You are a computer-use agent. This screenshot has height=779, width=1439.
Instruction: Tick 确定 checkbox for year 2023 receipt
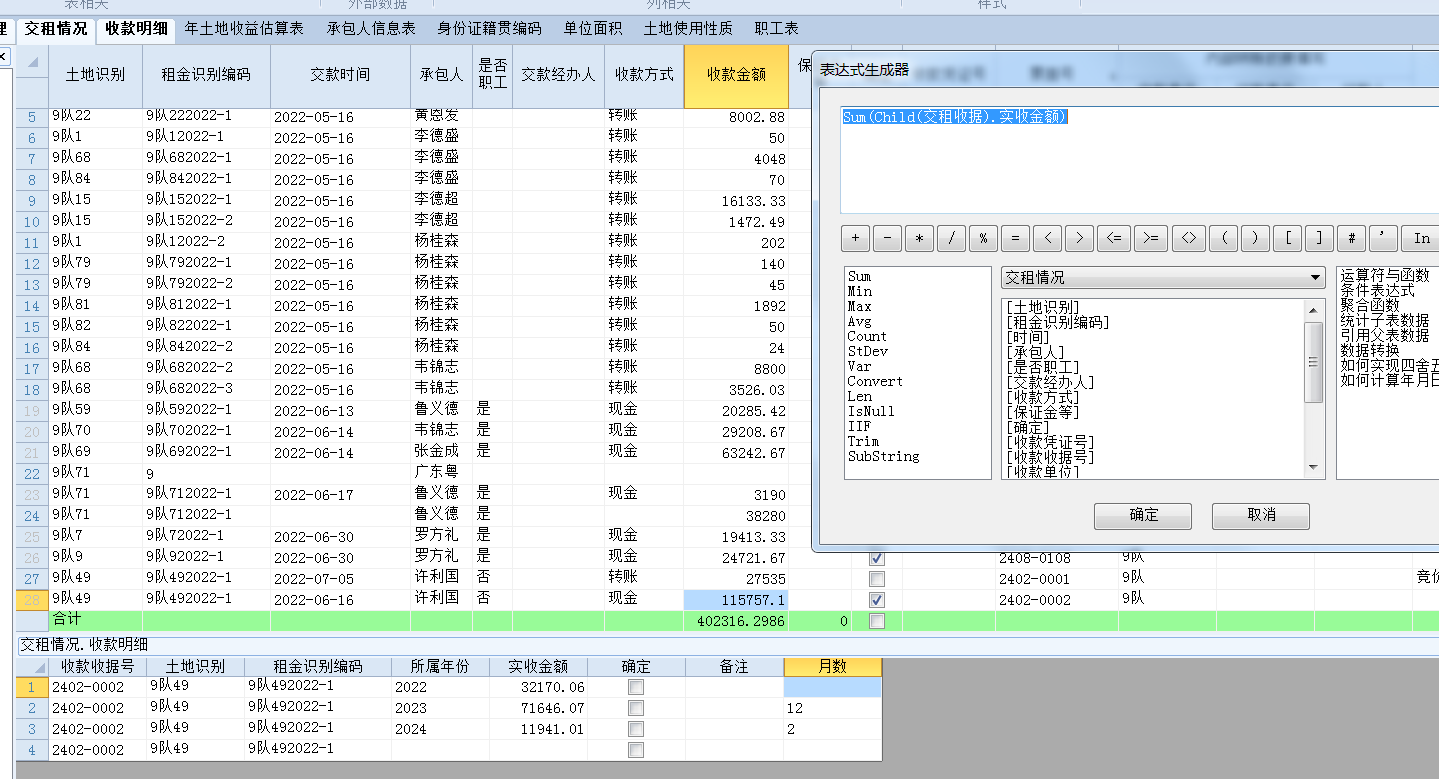pos(636,708)
